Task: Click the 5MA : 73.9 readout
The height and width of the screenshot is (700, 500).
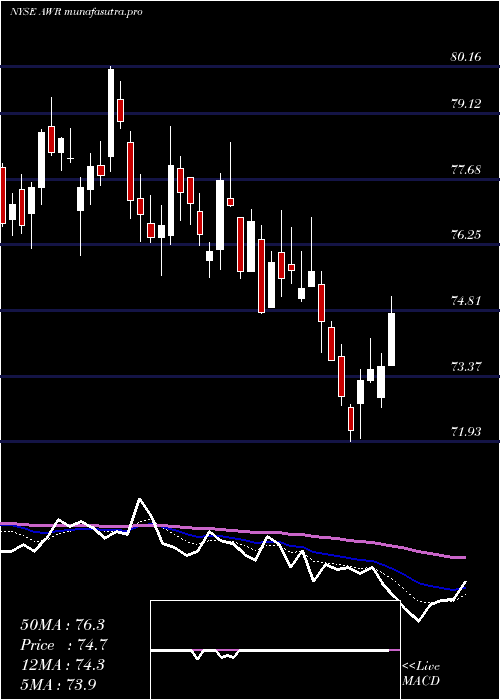Action: 58,684
